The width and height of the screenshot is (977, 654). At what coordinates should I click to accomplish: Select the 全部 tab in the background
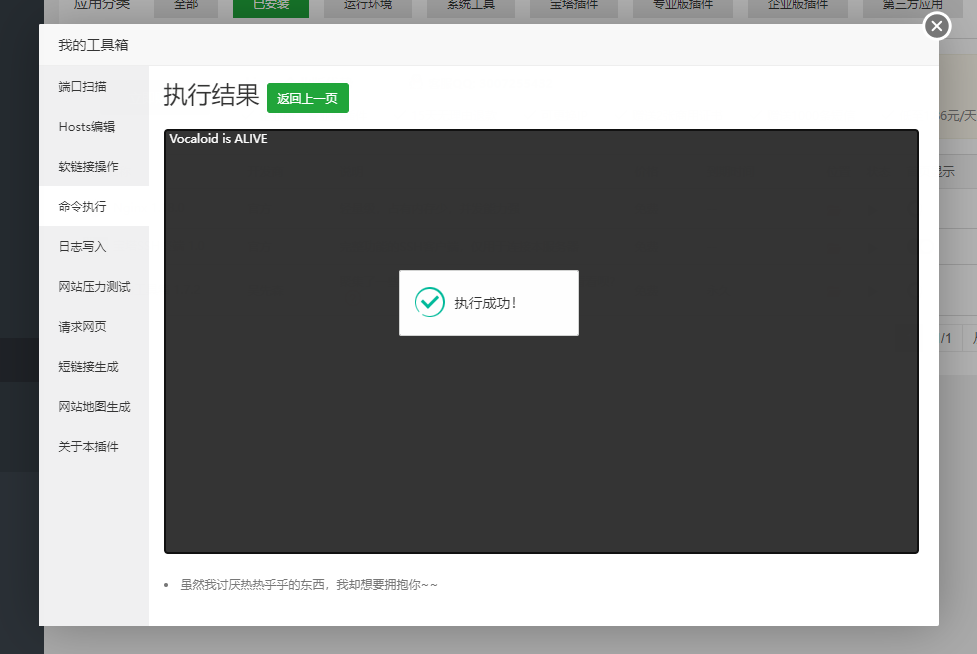click(x=186, y=7)
